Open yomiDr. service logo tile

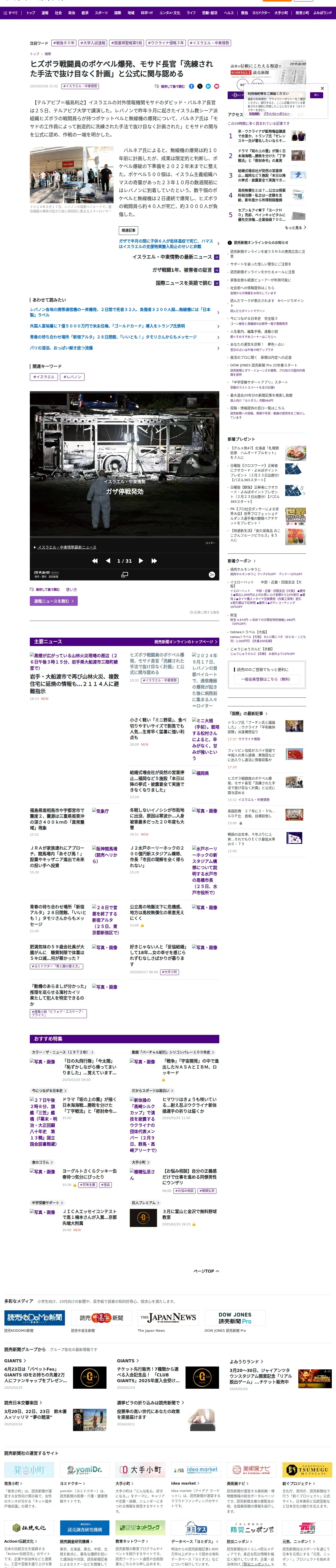click(84, 1469)
